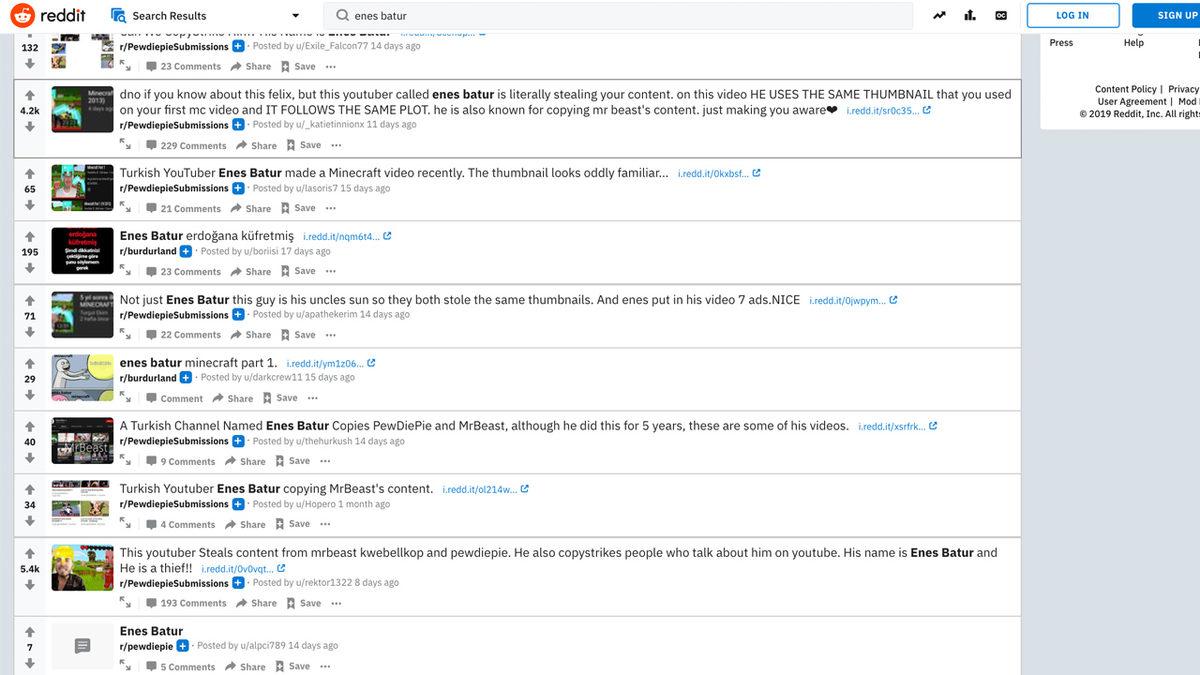This screenshot has height=675, width=1200.
Task: Click the more options ellipsis on 229 Comments post
Action: point(336,145)
